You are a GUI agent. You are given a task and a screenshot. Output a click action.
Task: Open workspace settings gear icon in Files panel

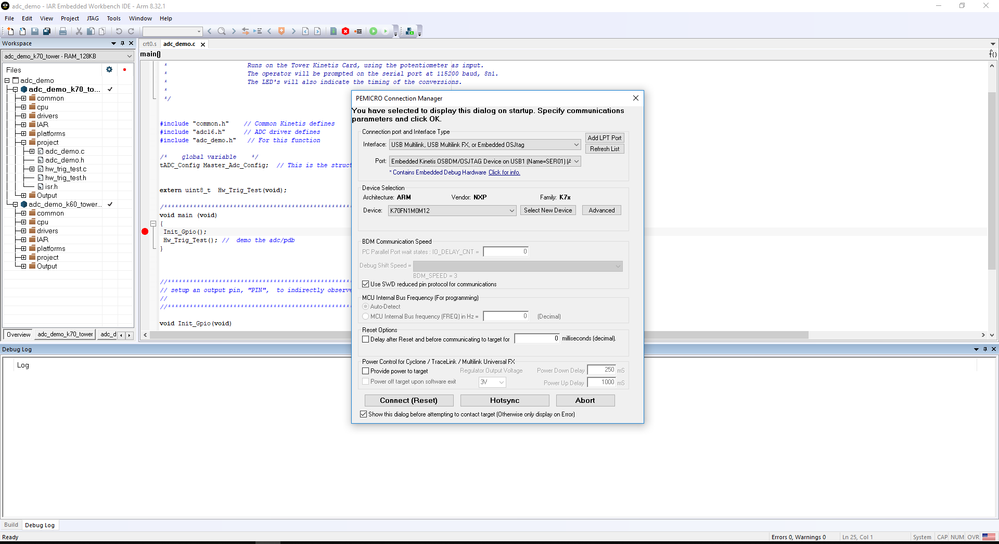pyautogui.click(x=109, y=69)
